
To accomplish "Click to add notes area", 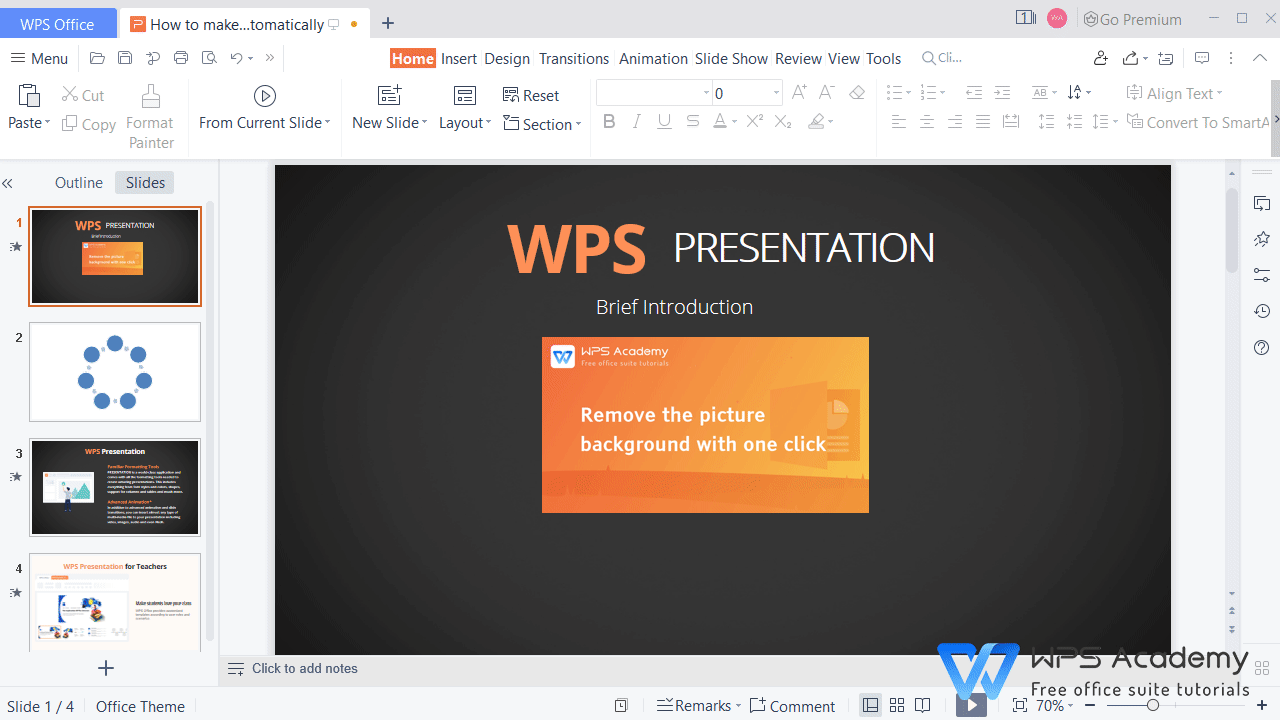I will point(305,668).
